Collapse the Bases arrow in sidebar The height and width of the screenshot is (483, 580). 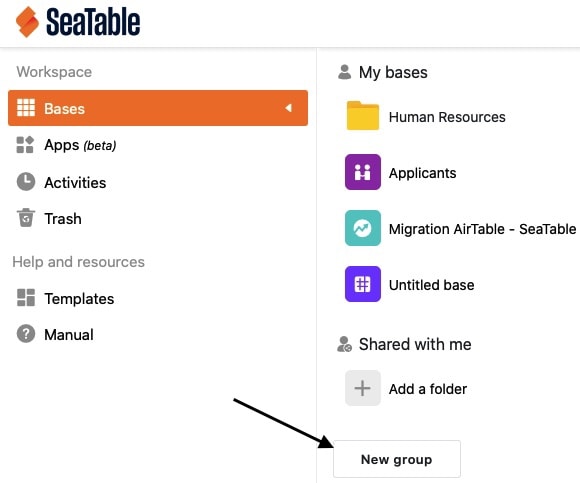tap(289, 108)
